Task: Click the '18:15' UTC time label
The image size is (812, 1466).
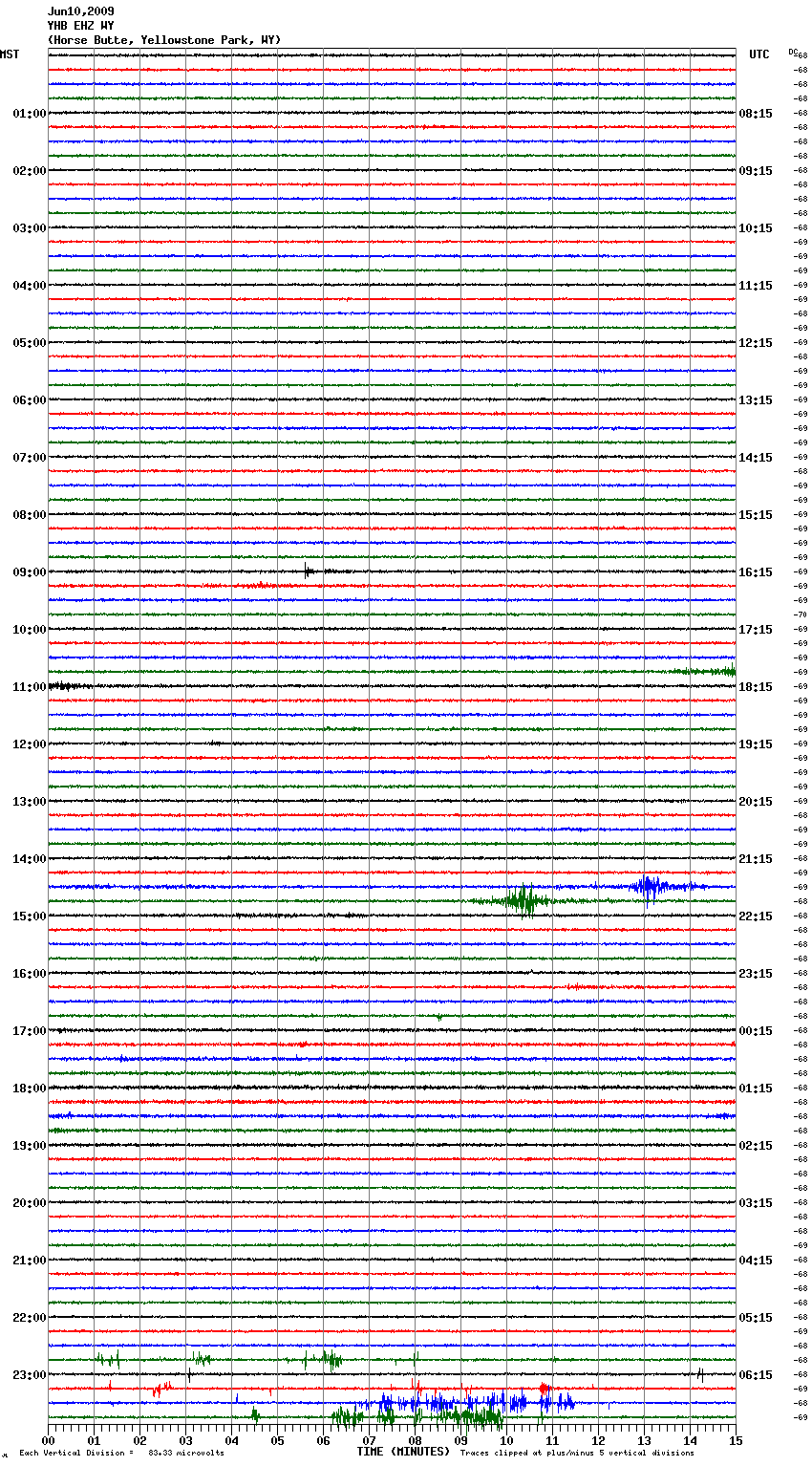Action: pos(756,687)
